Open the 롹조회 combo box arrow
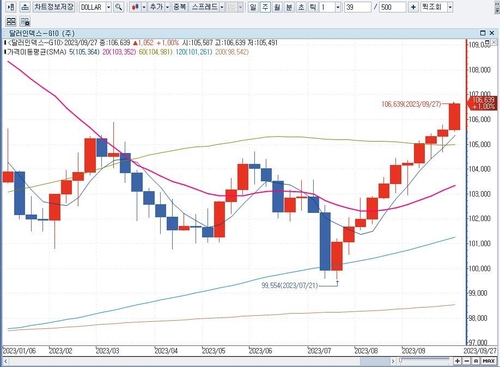The height and width of the screenshot is (367, 500). point(450,7)
